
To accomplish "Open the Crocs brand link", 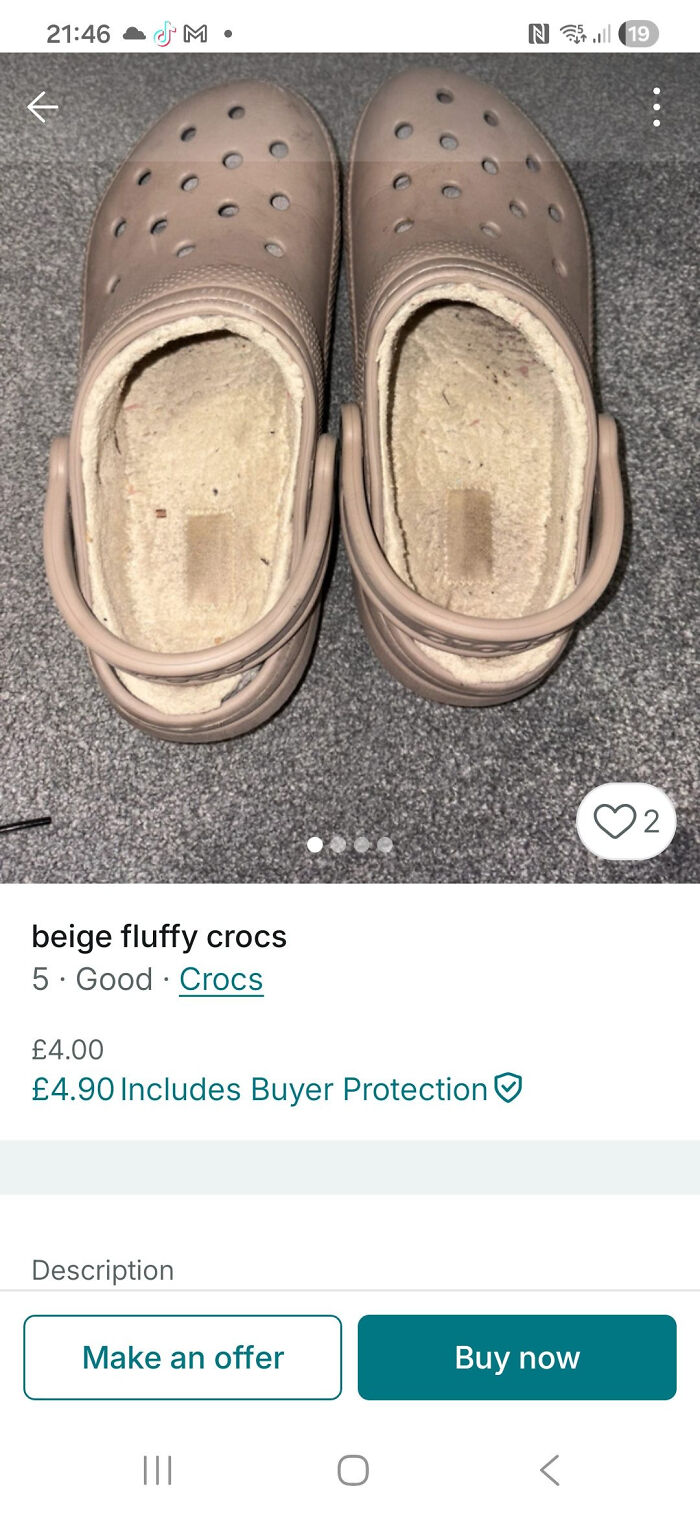I will (x=220, y=979).
